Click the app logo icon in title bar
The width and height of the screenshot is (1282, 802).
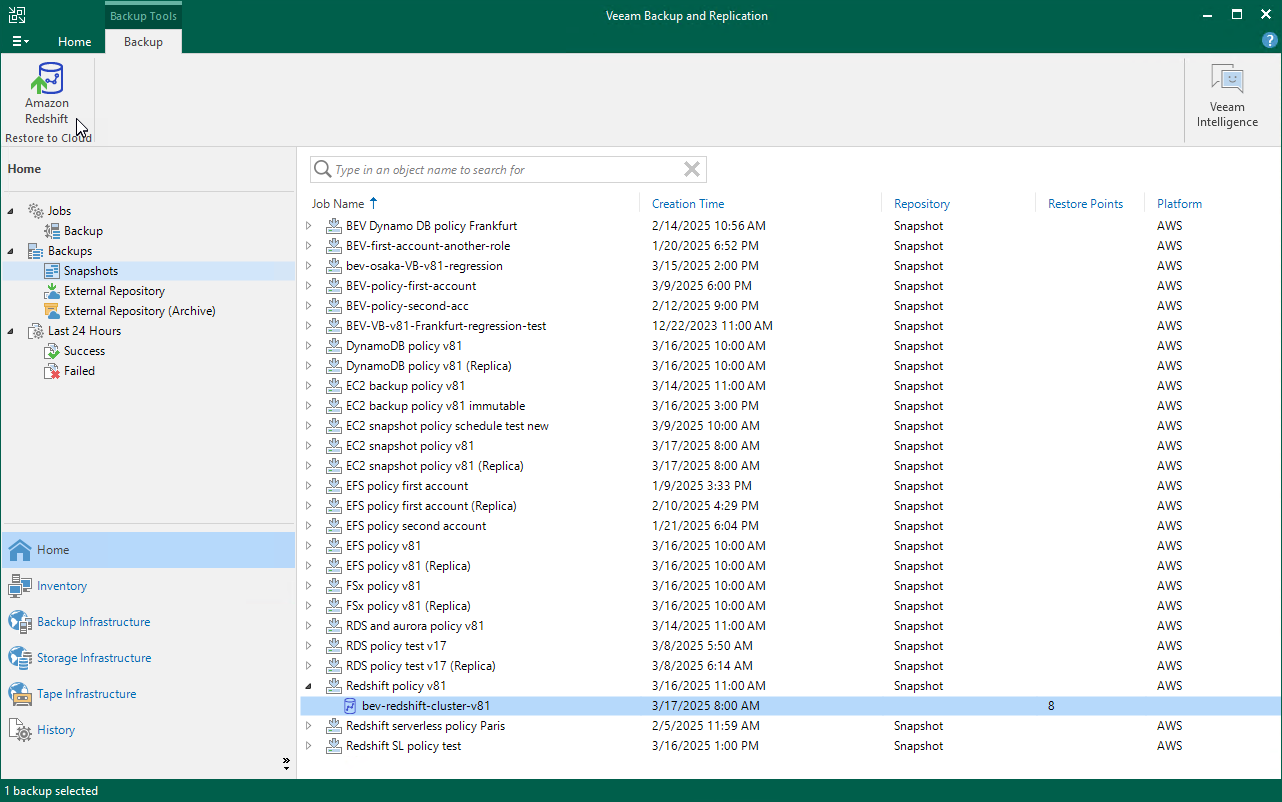pyautogui.click(x=16, y=15)
